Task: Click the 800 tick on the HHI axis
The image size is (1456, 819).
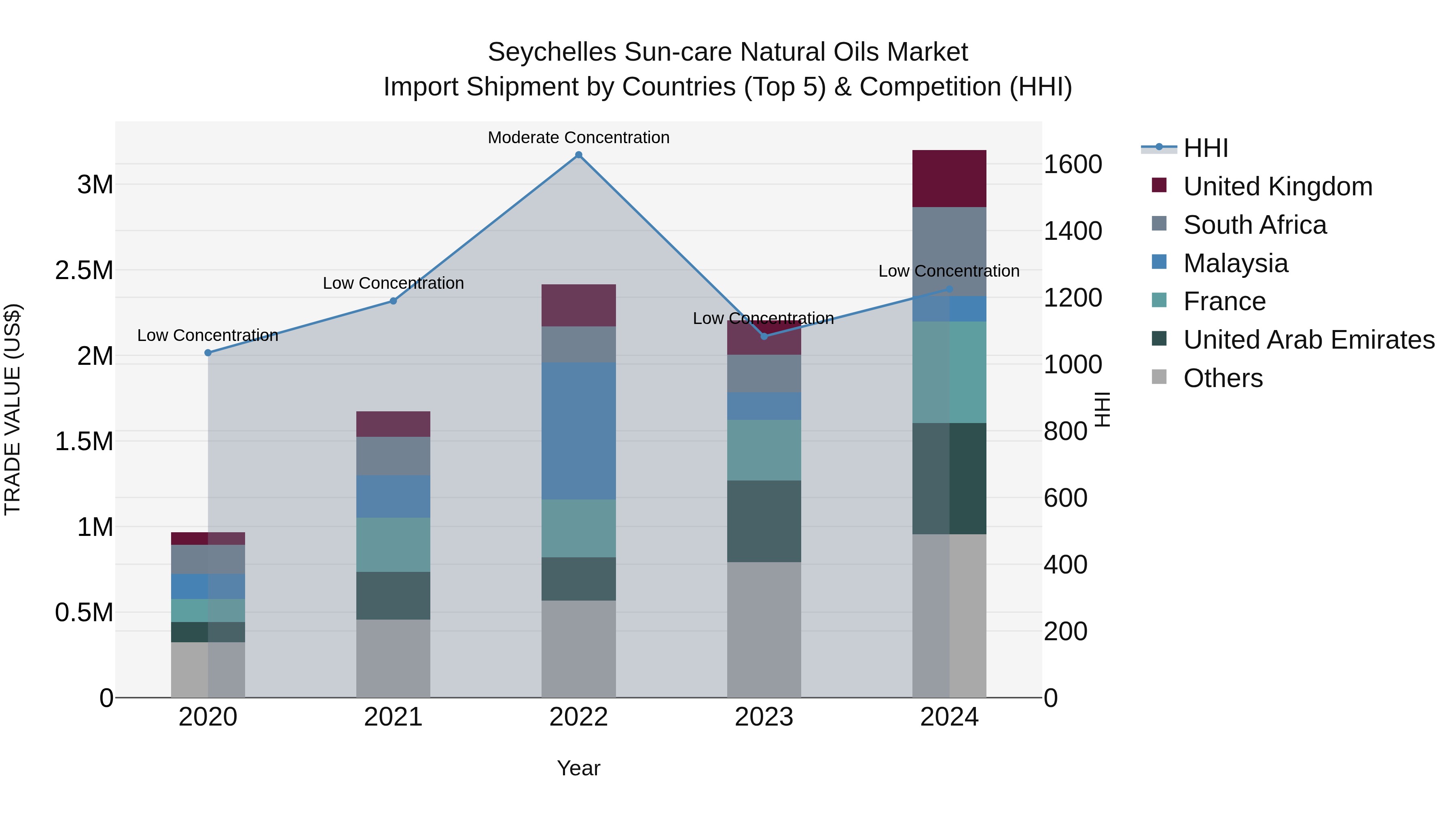Action: click(x=1065, y=431)
